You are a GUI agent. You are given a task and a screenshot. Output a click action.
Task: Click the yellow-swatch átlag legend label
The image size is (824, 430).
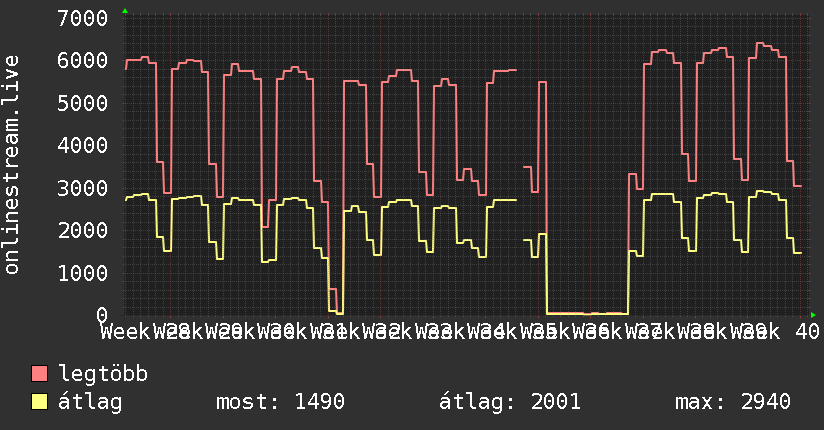click(90, 402)
